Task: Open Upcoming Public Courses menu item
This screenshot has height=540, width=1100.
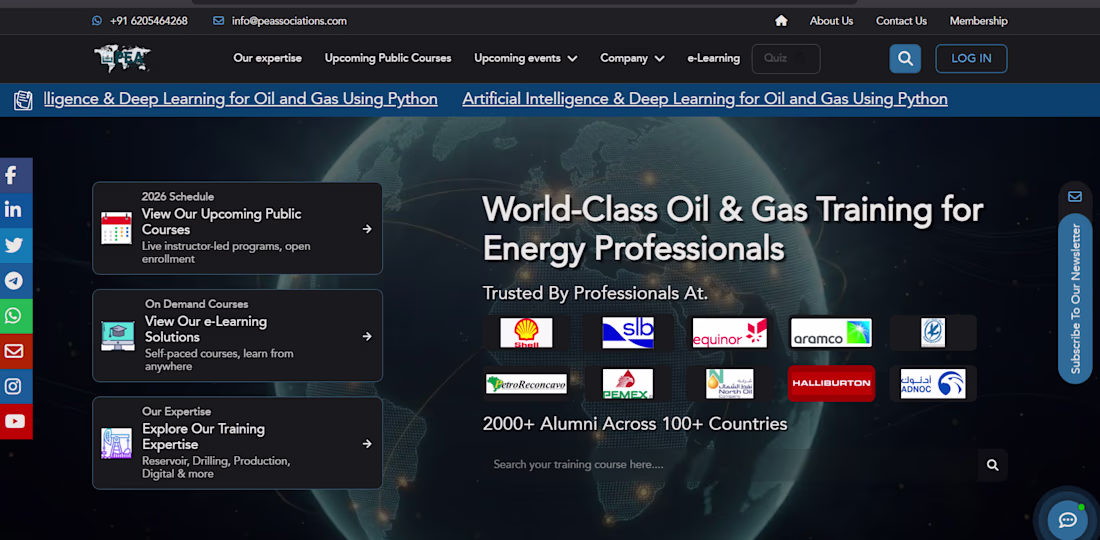Action: pos(388,58)
